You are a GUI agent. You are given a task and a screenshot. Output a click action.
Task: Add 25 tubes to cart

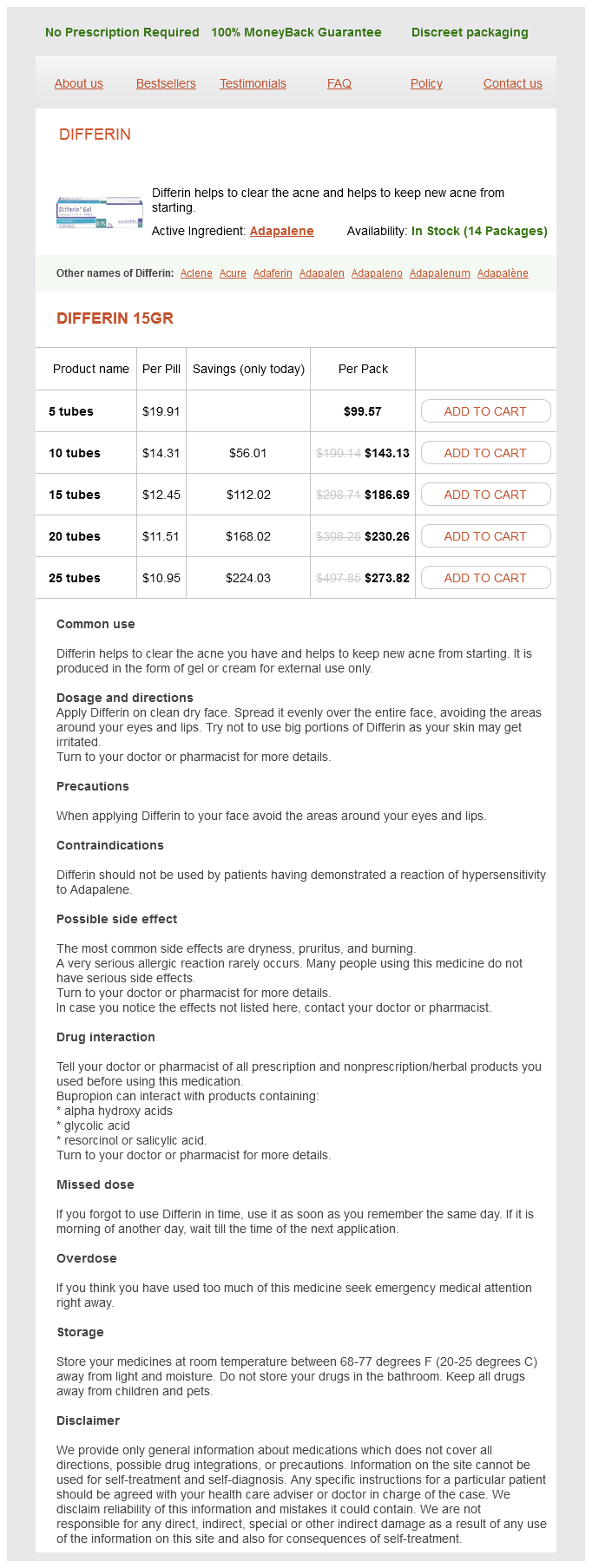click(x=485, y=578)
